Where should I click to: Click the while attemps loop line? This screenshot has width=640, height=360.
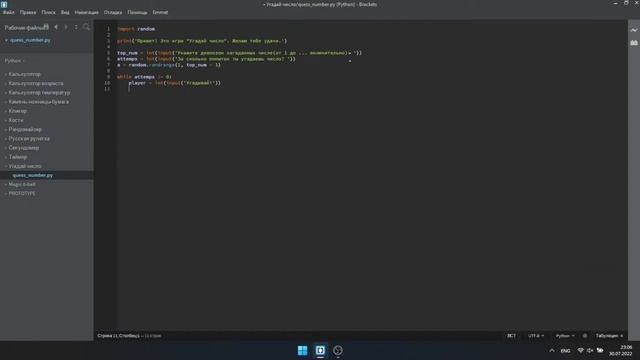[144, 77]
